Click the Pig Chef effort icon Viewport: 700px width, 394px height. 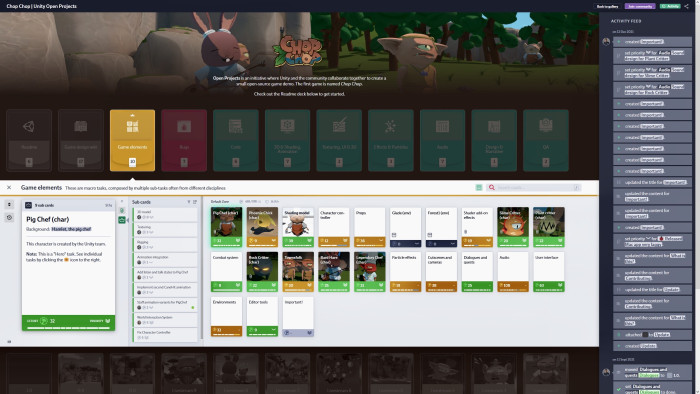pos(44,321)
